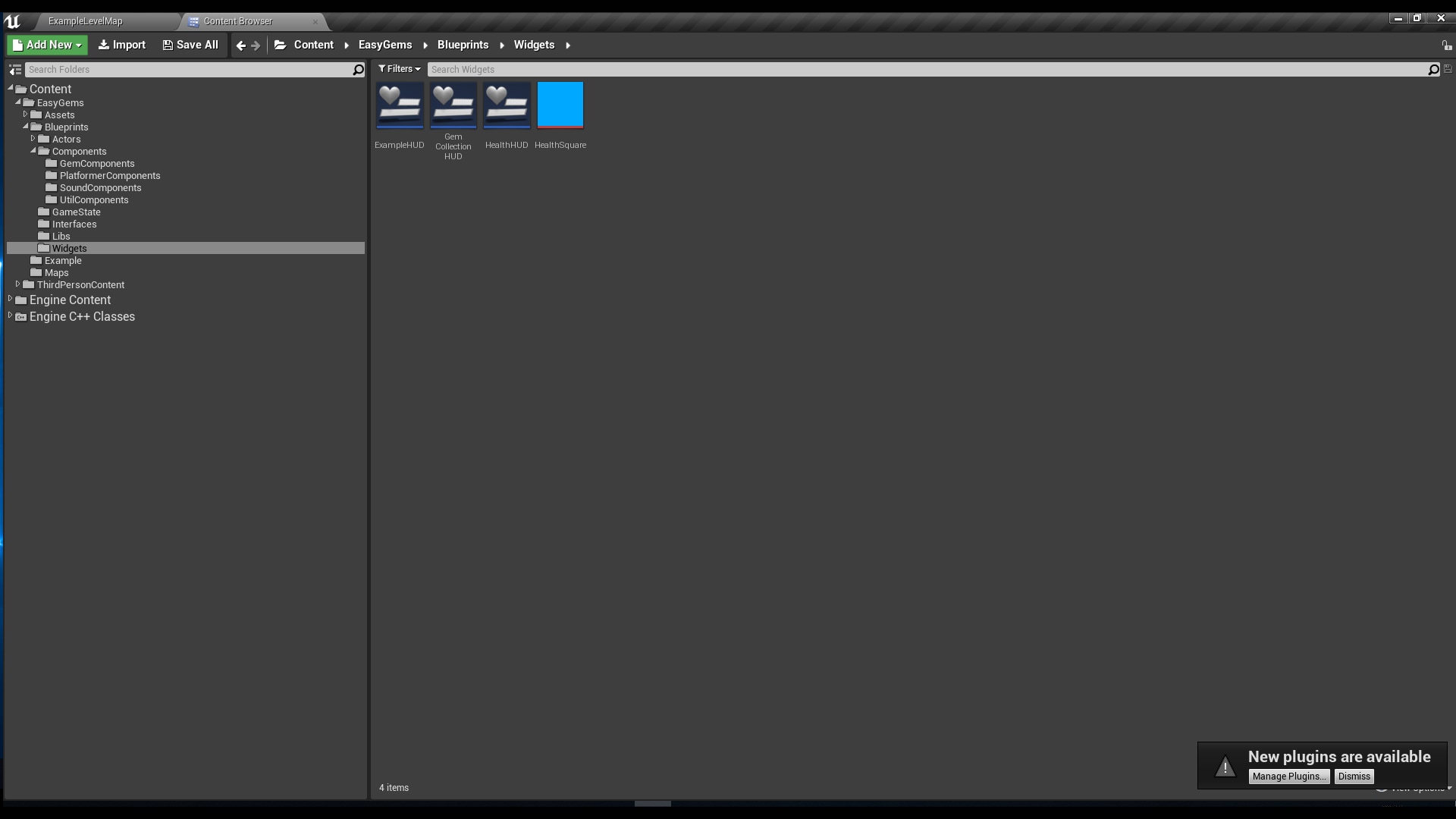Click the sources panel toggle icon
1456x819 pixels.
(x=14, y=69)
